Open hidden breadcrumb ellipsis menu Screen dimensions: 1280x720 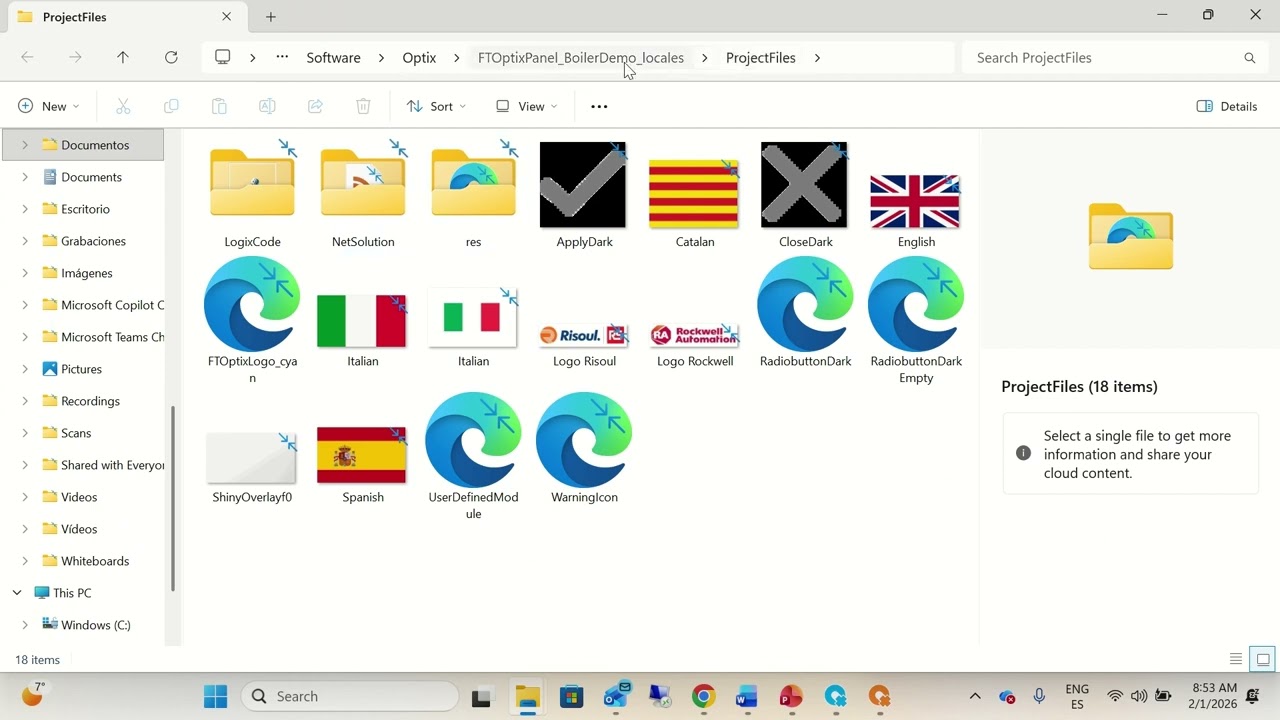(282, 58)
